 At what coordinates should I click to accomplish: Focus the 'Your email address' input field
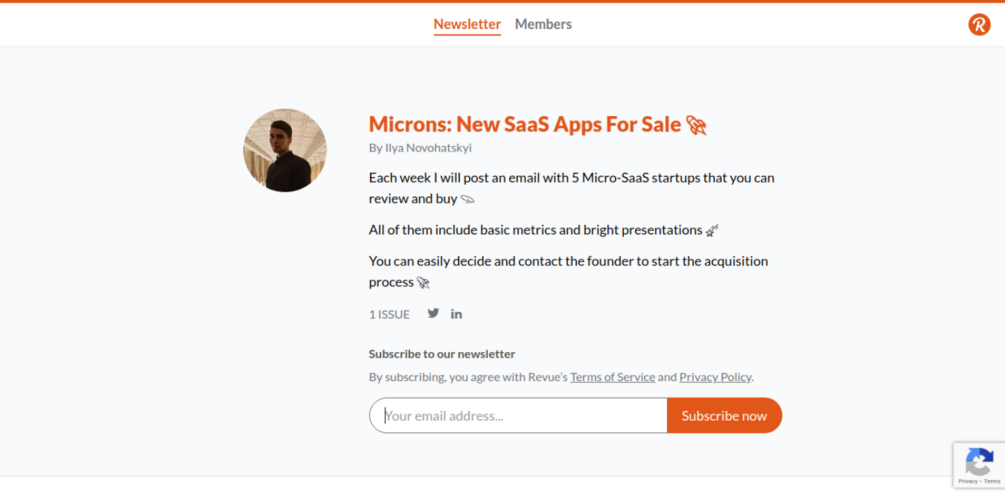coord(518,416)
